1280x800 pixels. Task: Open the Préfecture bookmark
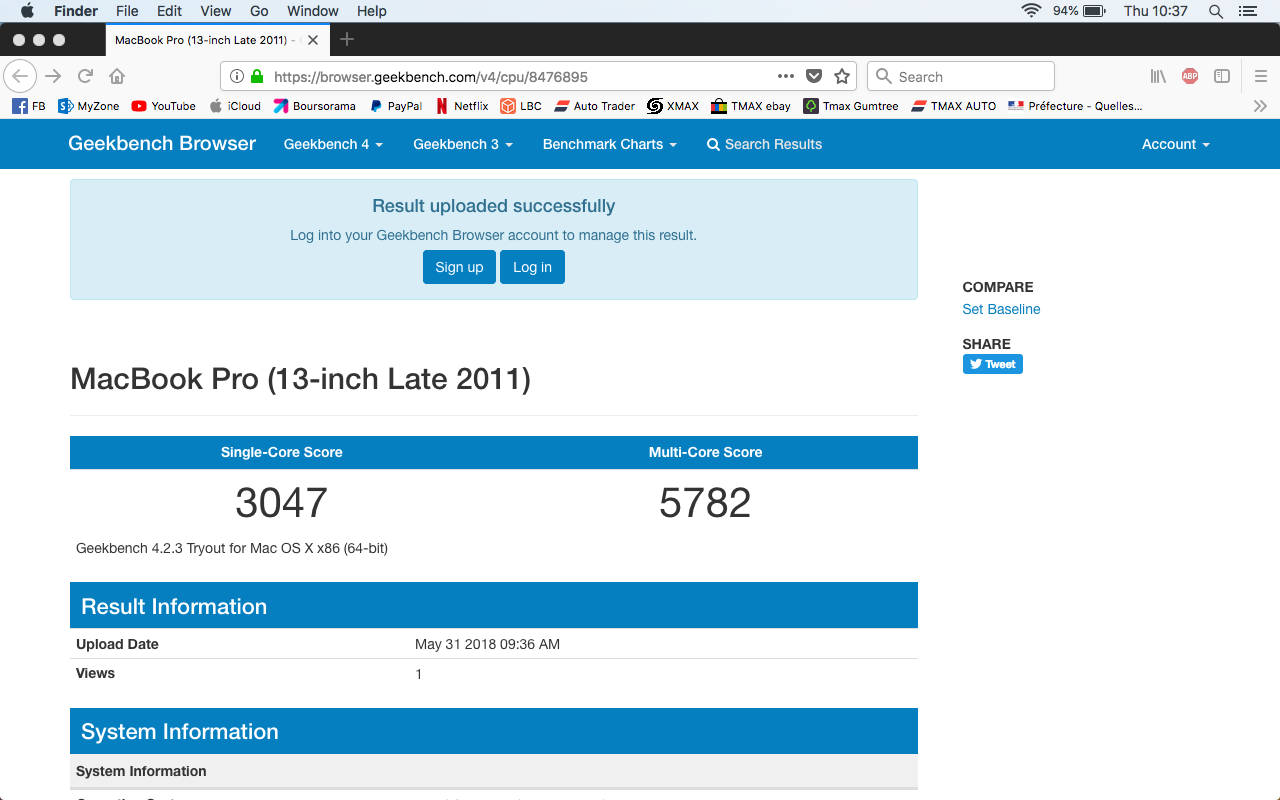click(1075, 106)
